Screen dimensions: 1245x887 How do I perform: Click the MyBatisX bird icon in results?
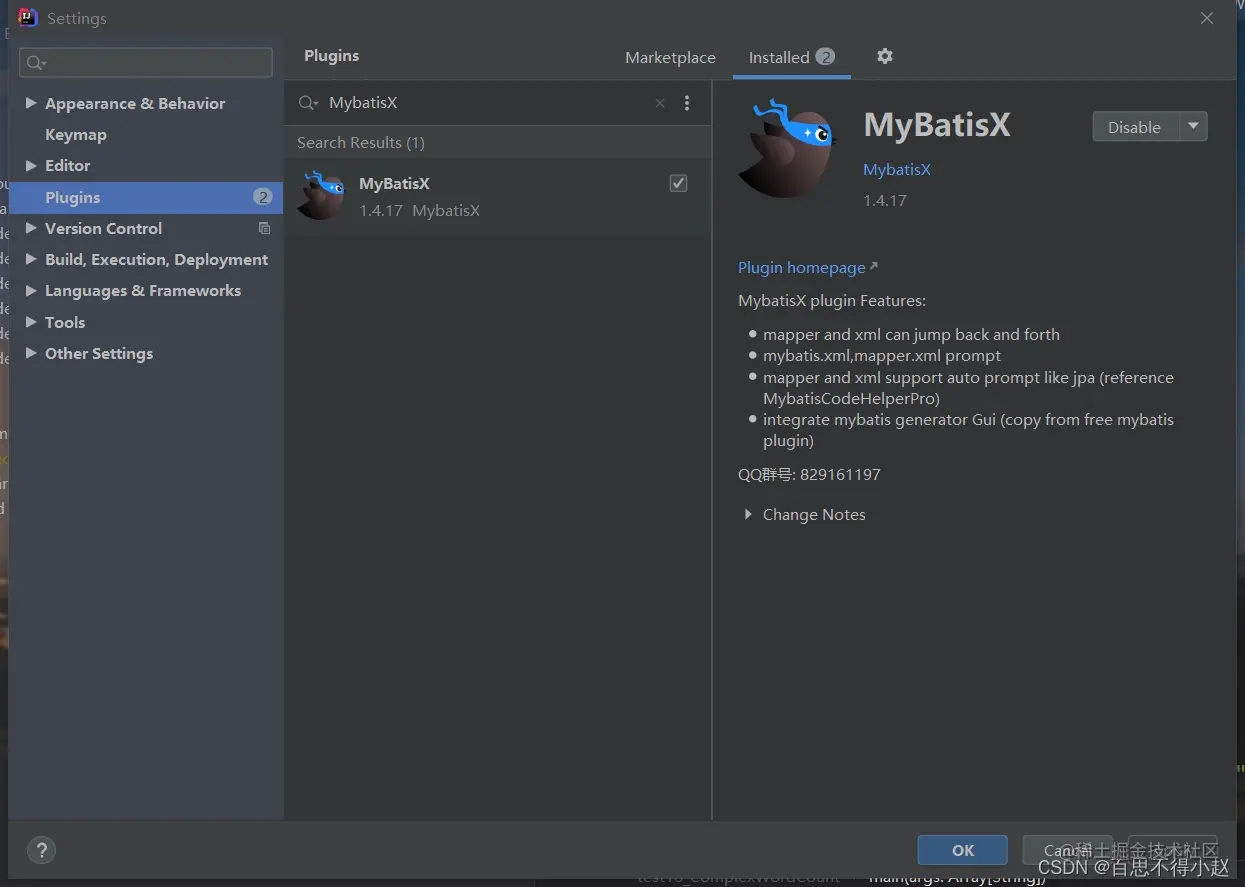(x=321, y=195)
